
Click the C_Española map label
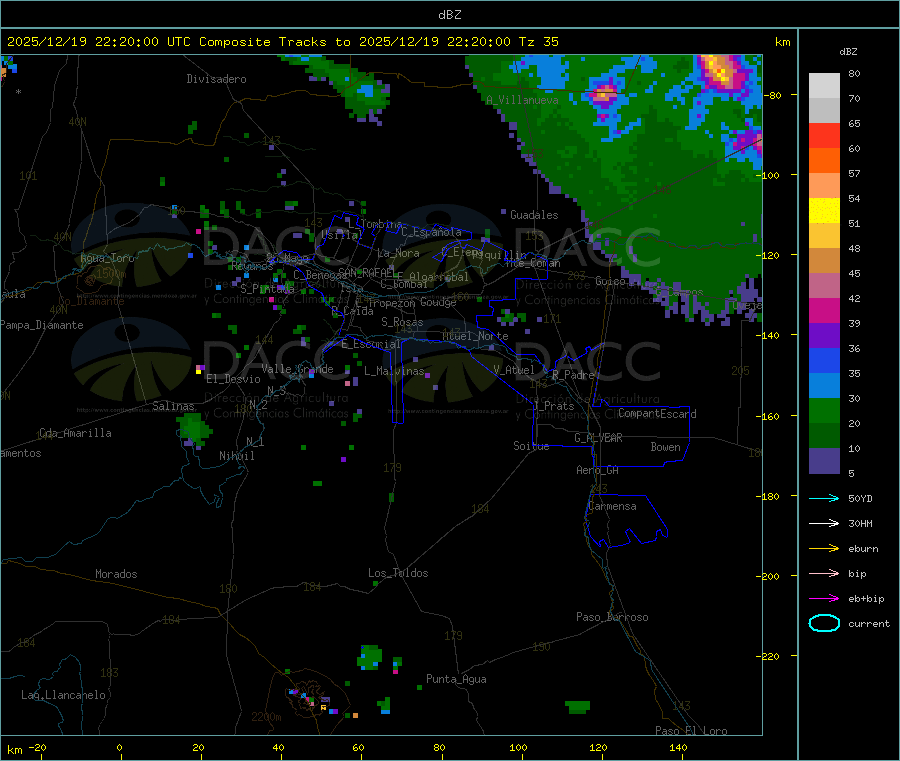tap(432, 232)
